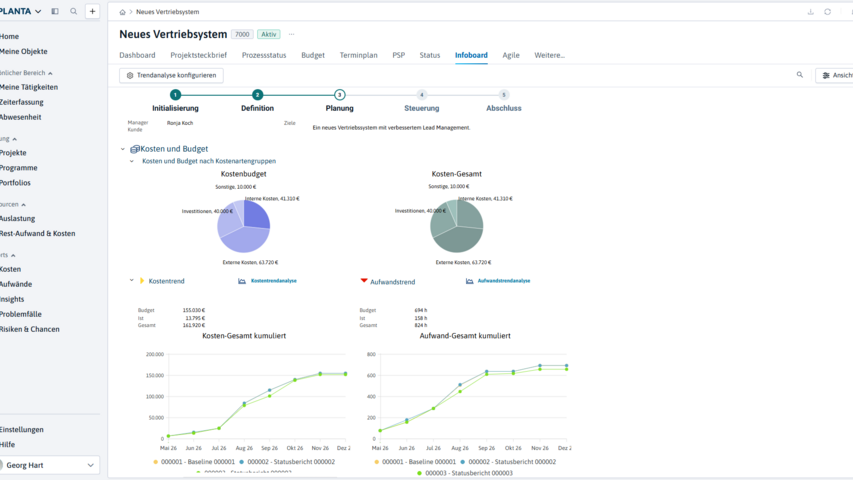Open search in the left sidebar
Screen dimensions: 853x480
click(x=73, y=11)
